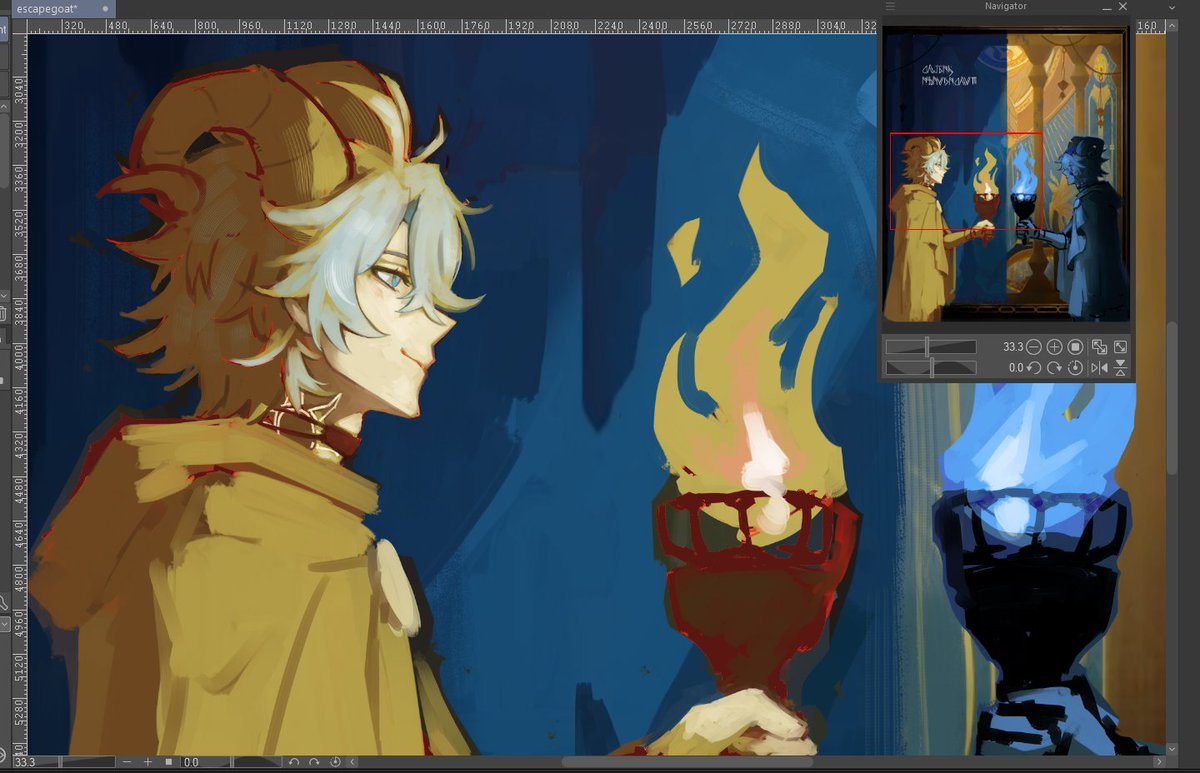Click the redo arrow on the bottom status bar

[x=314, y=760]
